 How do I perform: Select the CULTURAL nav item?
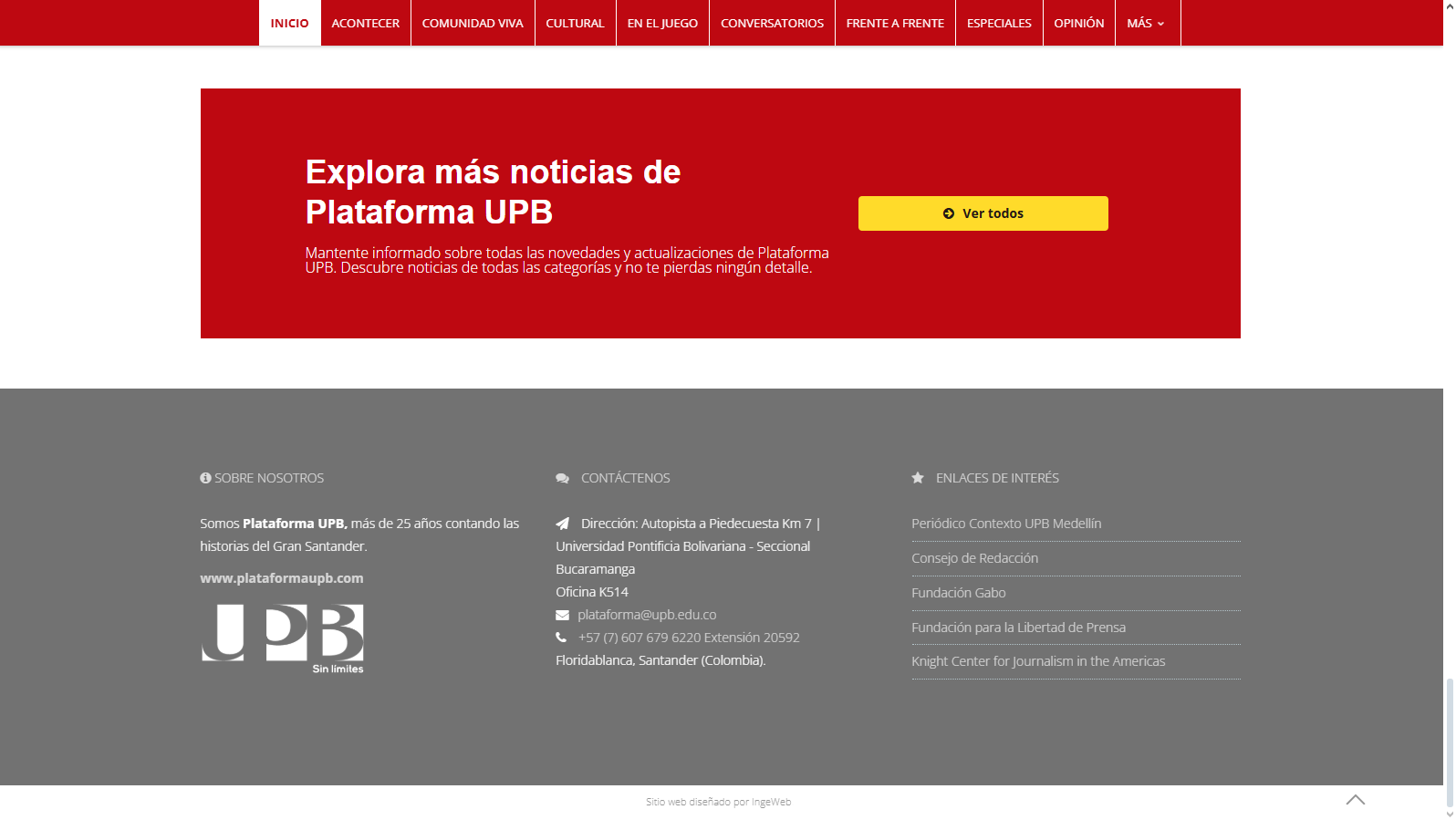coord(575,23)
